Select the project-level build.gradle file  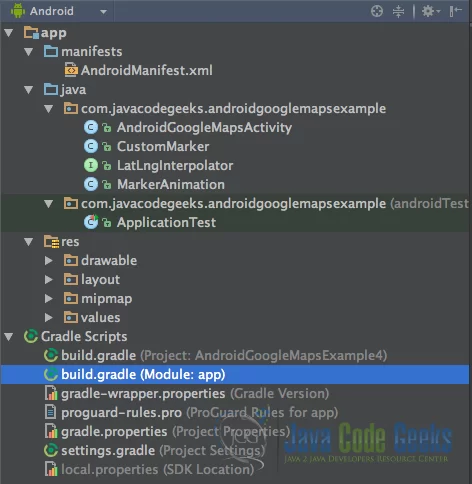pos(216,356)
